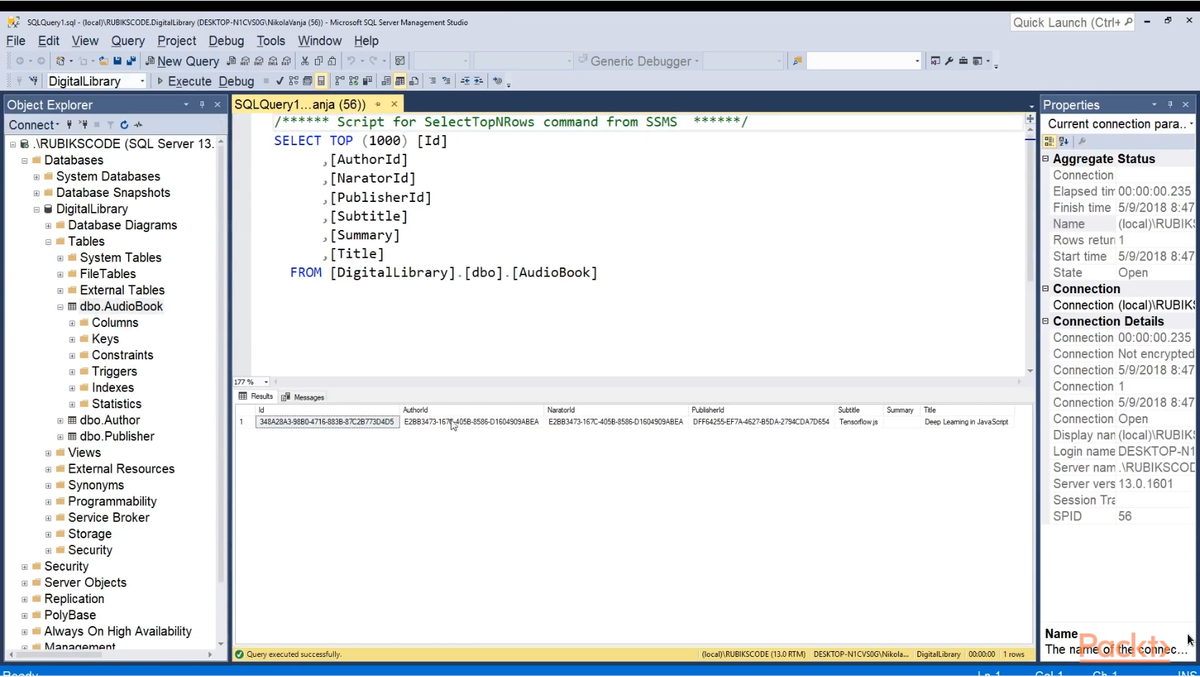Switch to the Results tab
Screen dimensions: 1200x677
click(x=256, y=397)
